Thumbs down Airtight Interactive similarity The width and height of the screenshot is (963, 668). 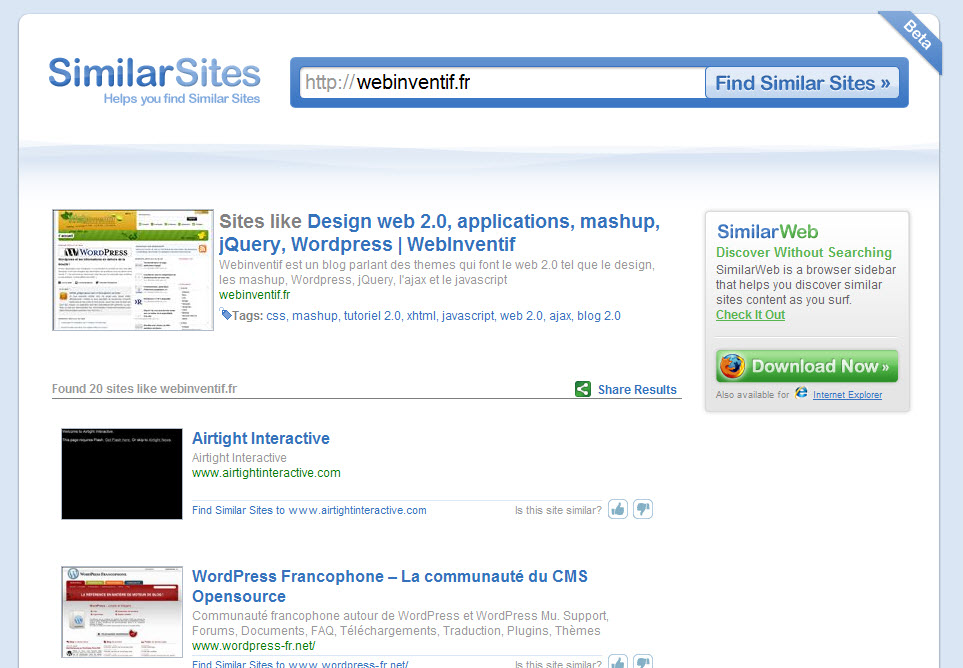point(643,509)
